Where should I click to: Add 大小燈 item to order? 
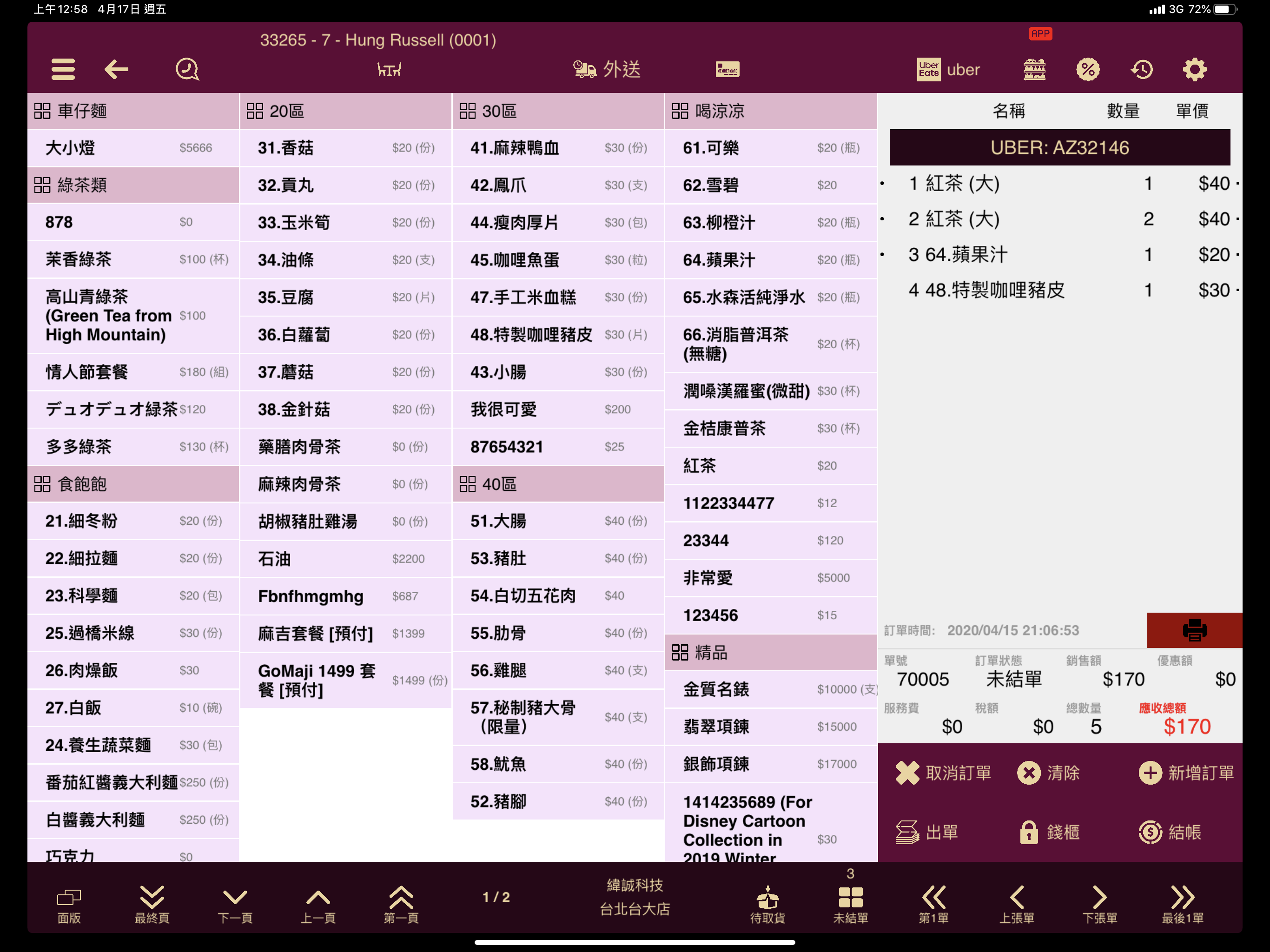click(133, 148)
